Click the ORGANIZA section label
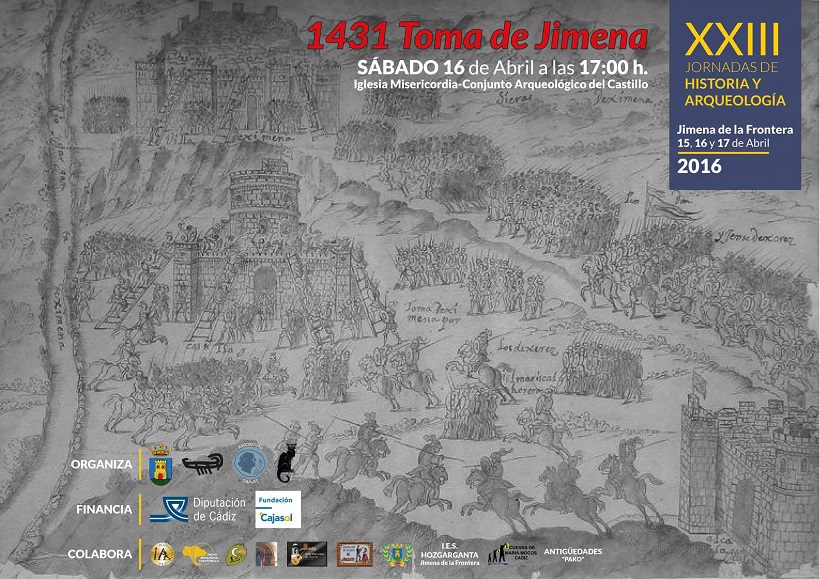 point(101,464)
